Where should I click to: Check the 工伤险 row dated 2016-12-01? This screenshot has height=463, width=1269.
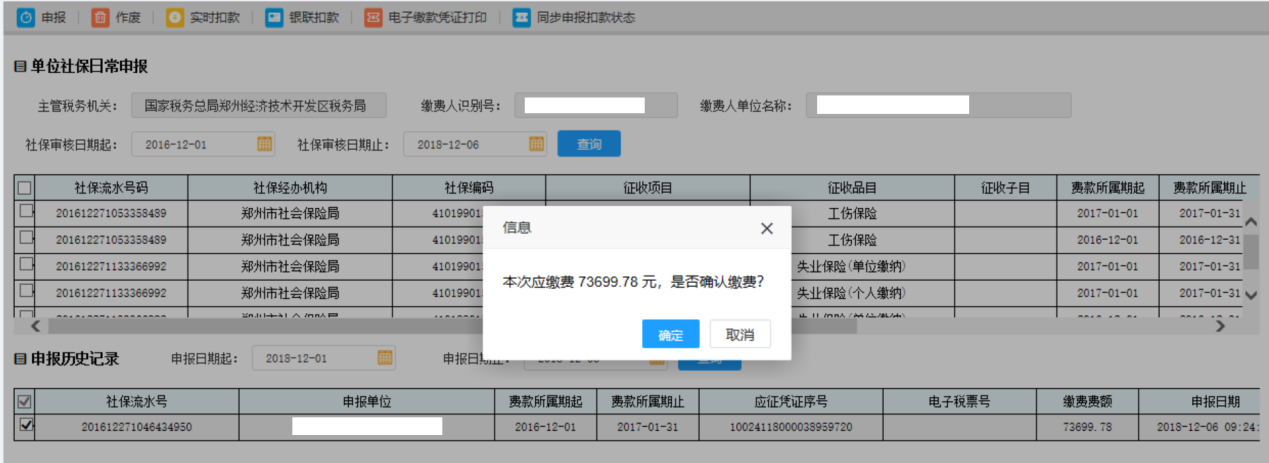pos(26,237)
